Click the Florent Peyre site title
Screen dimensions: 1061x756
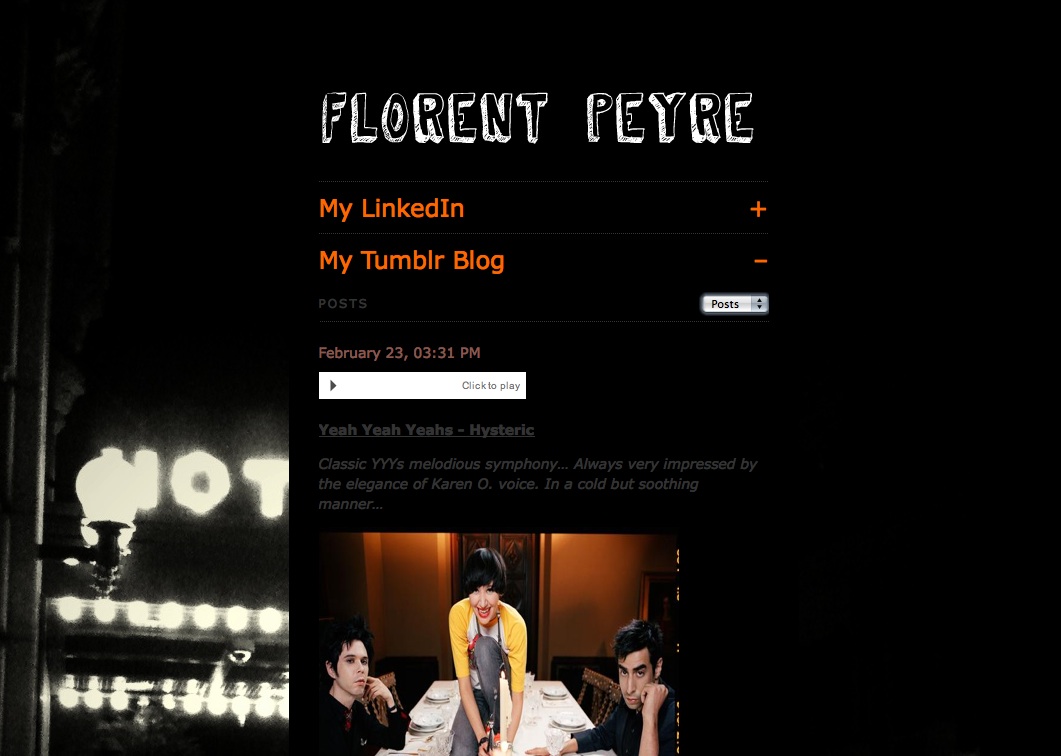(537, 118)
